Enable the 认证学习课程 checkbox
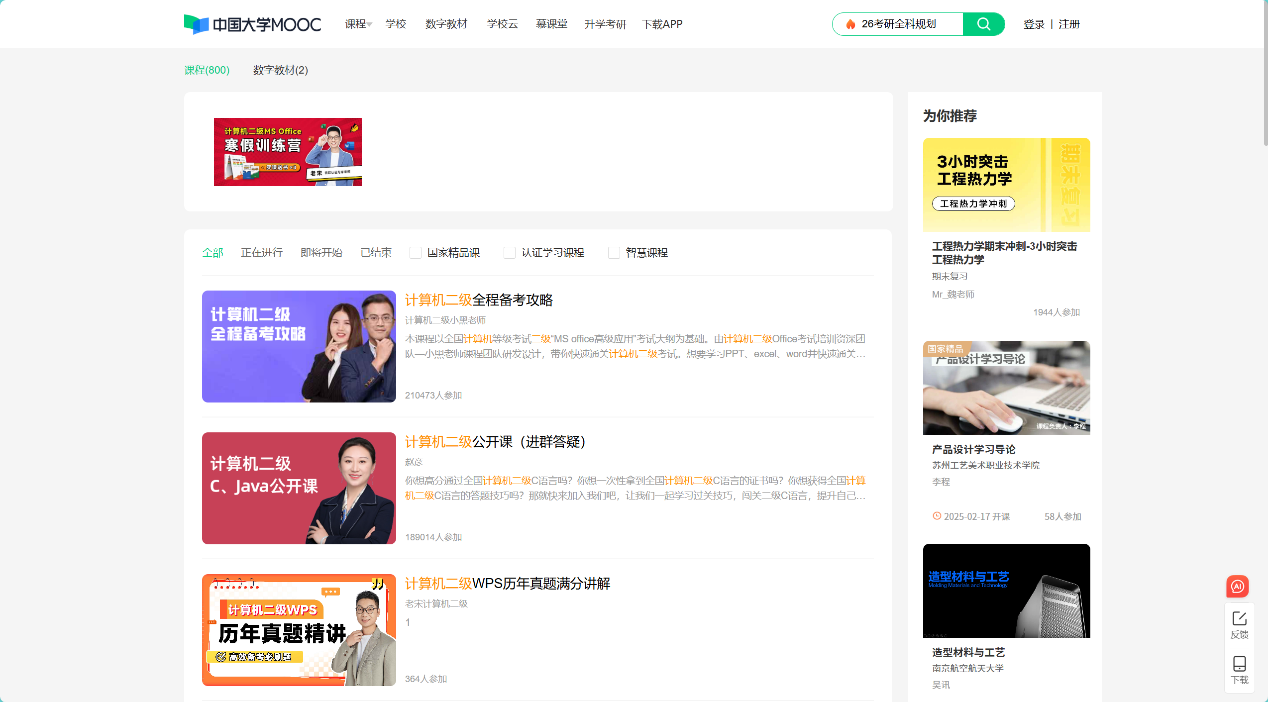This screenshot has width=1268, height=702. [509, 253]
